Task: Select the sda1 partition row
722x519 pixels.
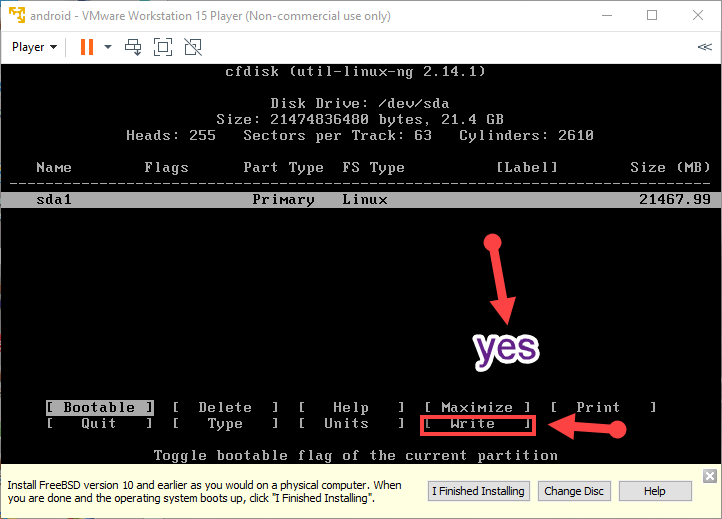Action: coord(360,200)
